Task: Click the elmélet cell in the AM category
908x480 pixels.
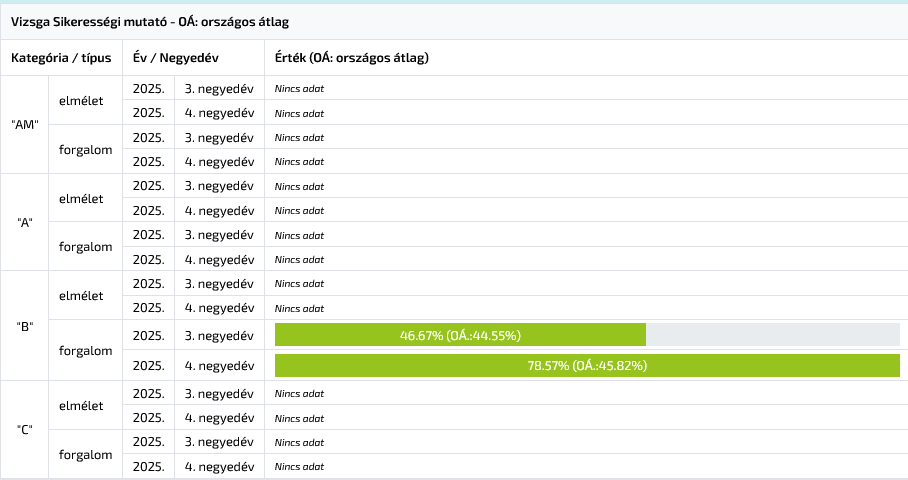Action: point(82,101)
